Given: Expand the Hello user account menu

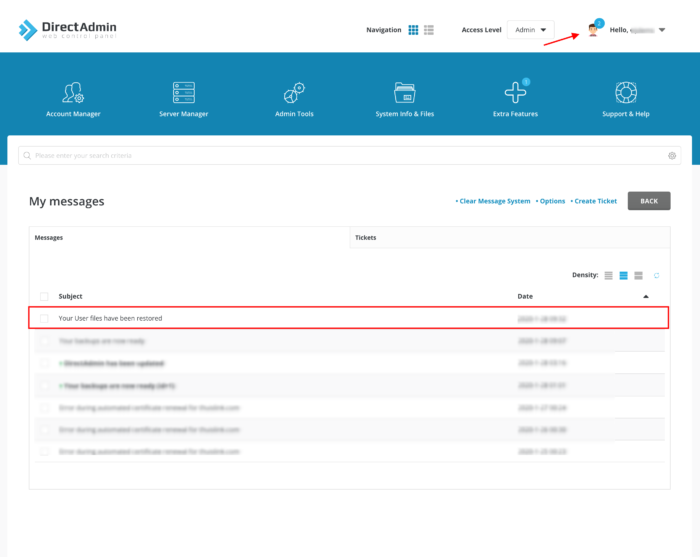Looking at the screenshot, I should 662,30.
